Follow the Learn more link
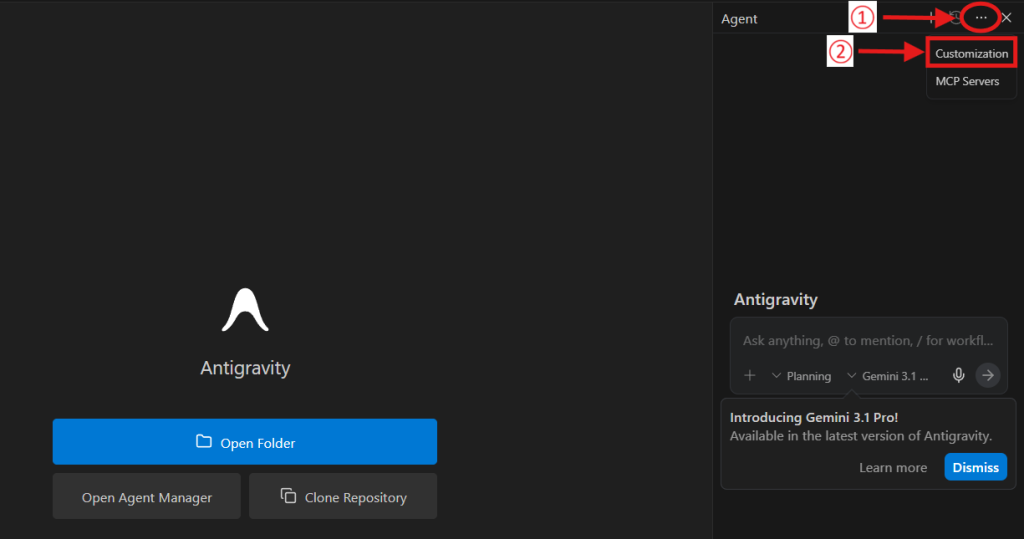This screenshot has height=539, width=1024. click(892, 468)
